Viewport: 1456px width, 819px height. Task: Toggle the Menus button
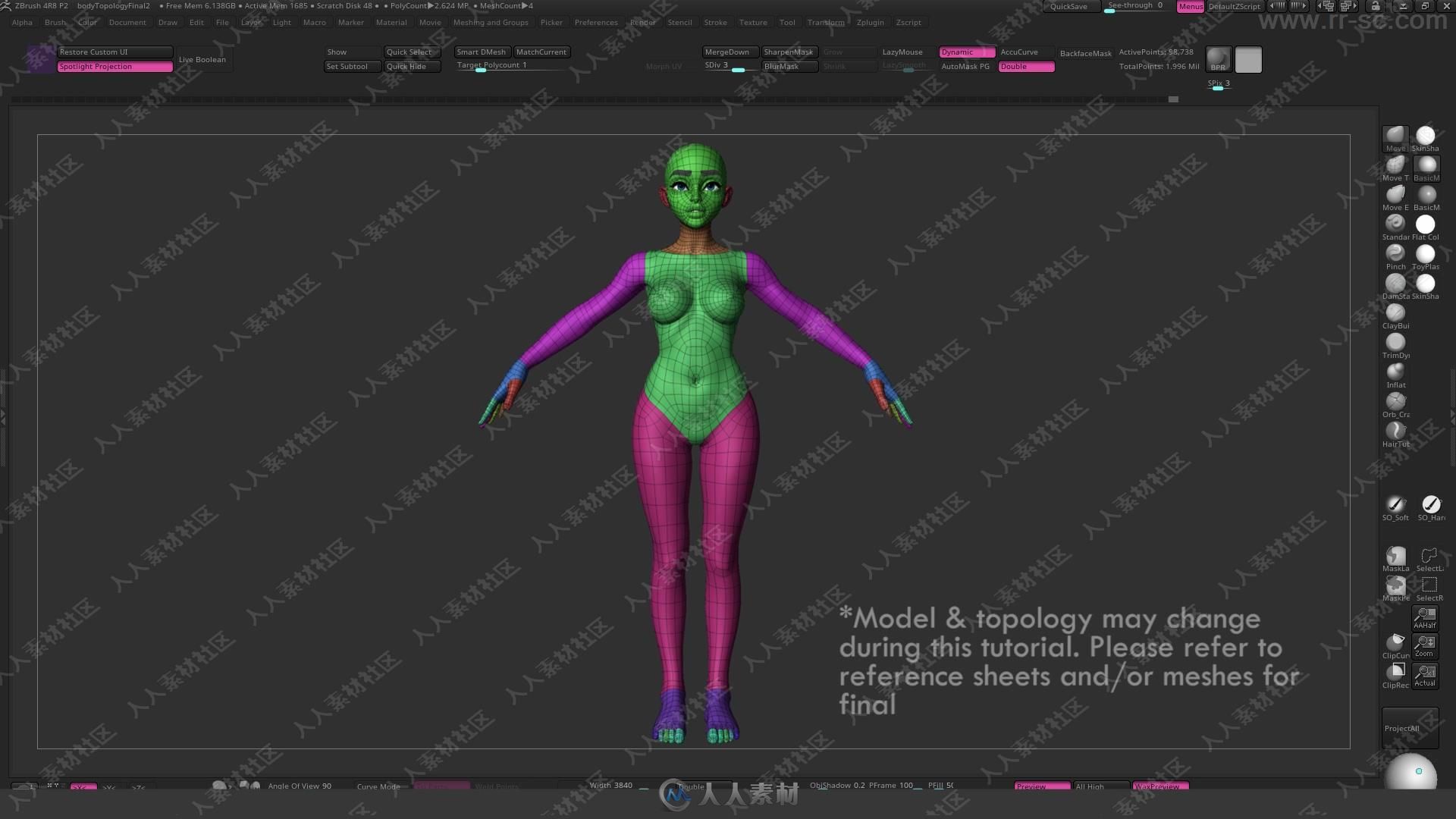(1190, 6)
